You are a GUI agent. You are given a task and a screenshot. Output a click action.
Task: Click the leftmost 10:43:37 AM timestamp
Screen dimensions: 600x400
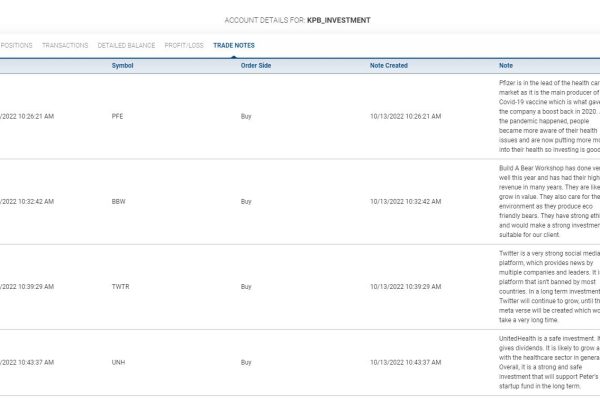(x=27, y=362)
